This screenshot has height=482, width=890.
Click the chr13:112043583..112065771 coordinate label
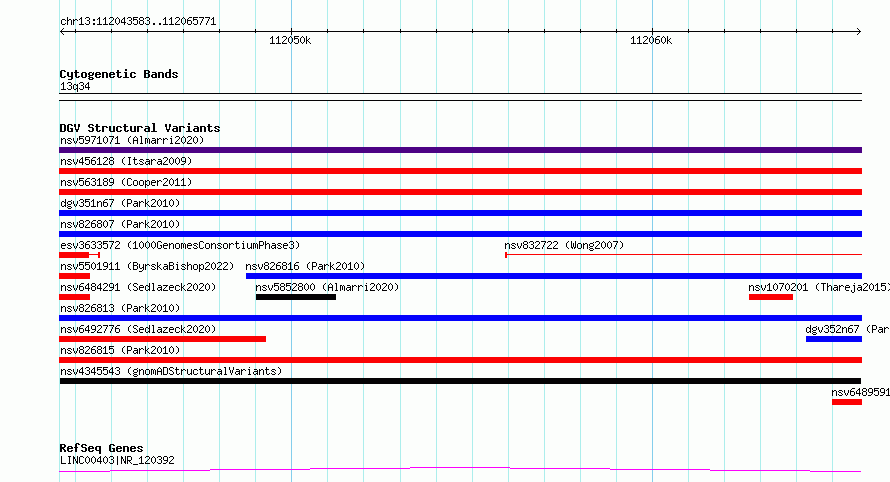tap(138, 22)
